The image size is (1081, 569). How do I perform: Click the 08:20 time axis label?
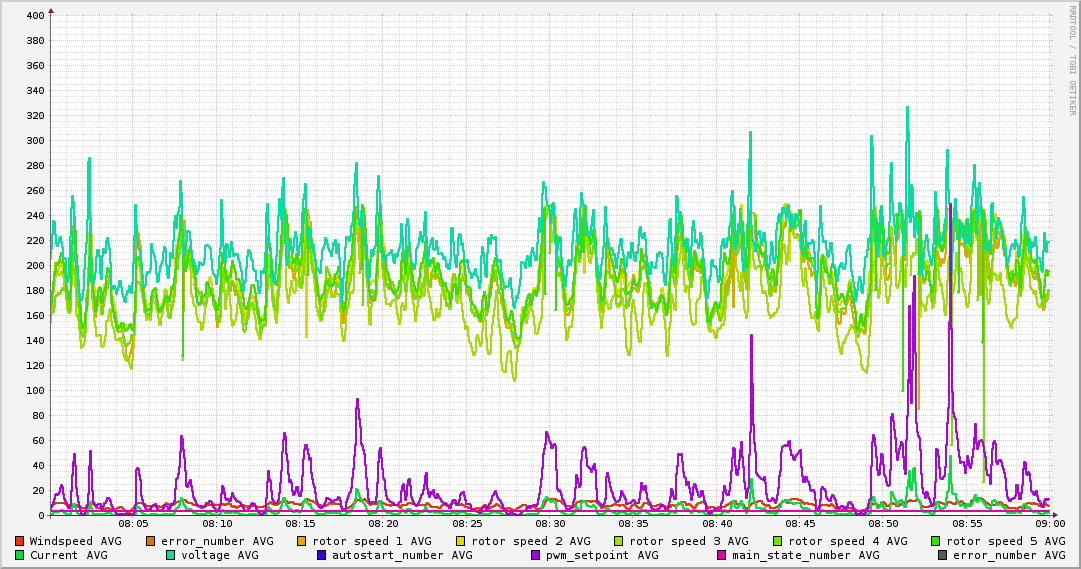[x=384, y=524]
